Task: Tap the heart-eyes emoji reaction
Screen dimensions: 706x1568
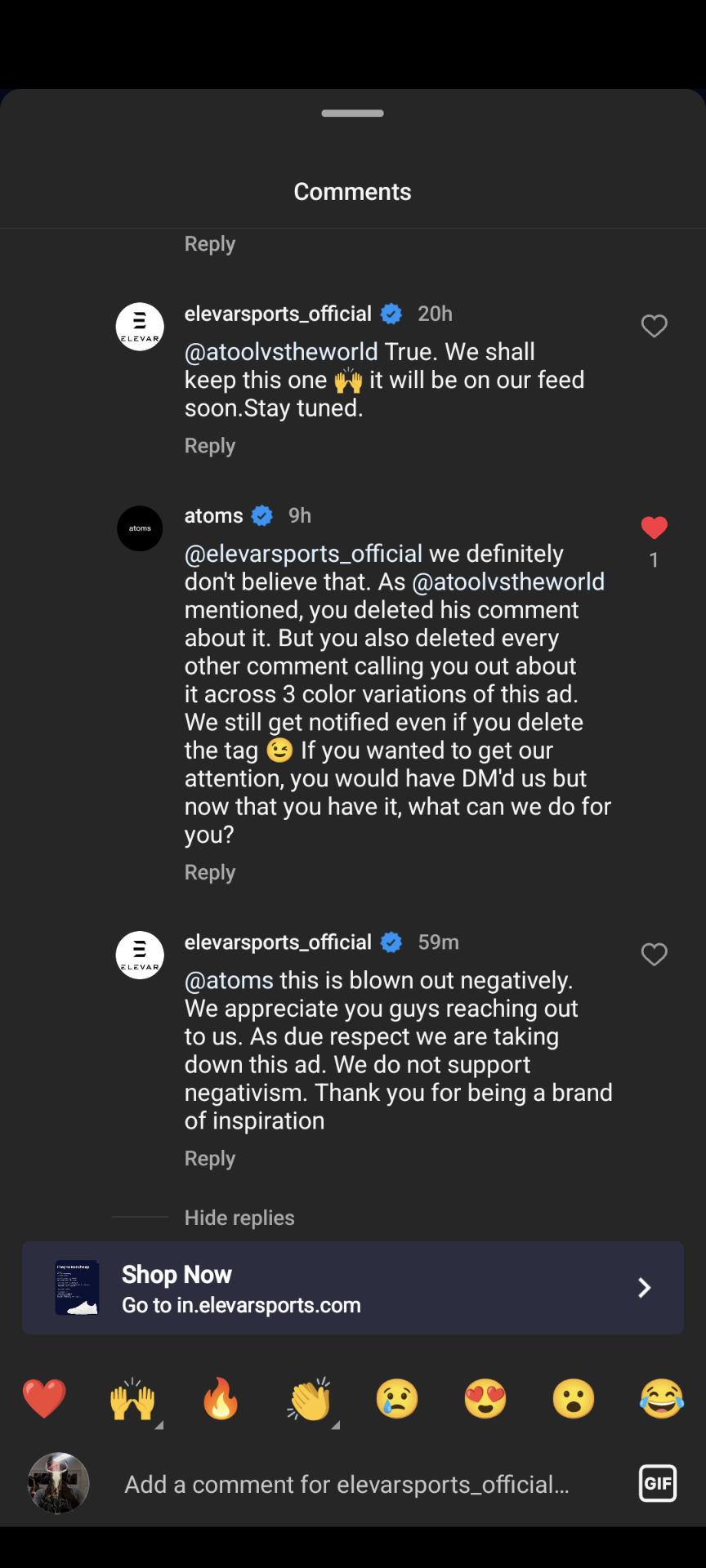Action: [x=485, y=1398]
